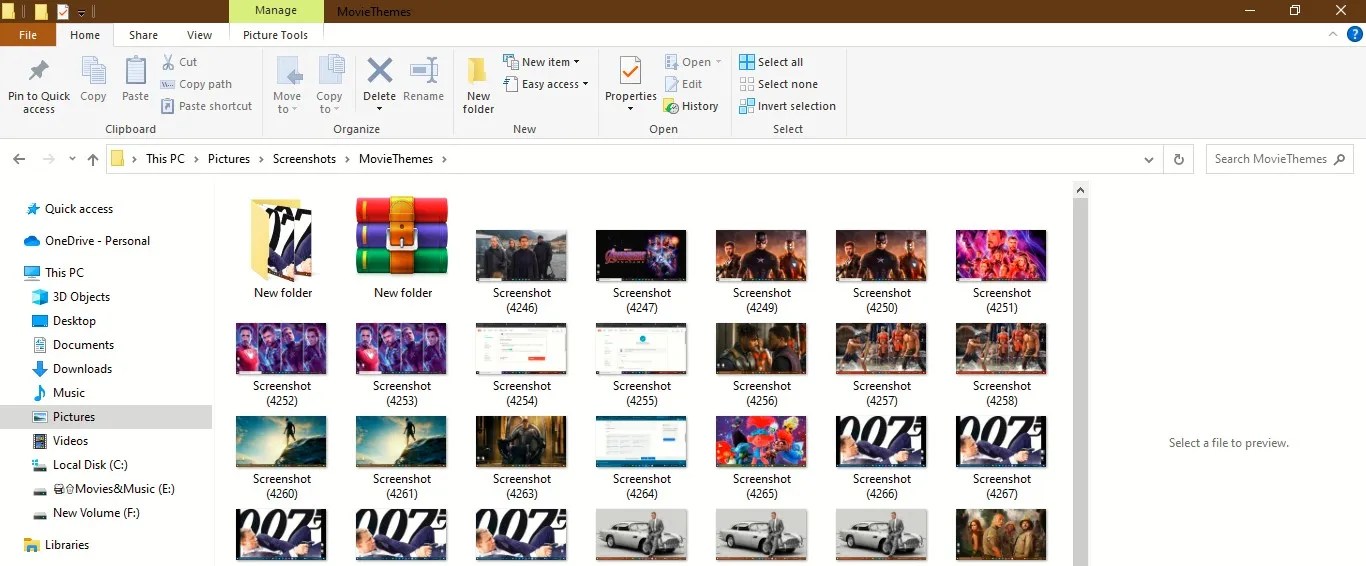Switch to the View ribbon tab
The width and height of the screenshot is (1366, 566).
pyautogui.click(x=200, y=35)
